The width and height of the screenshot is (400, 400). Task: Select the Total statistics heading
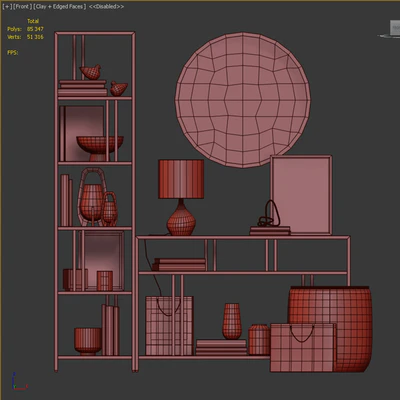coord(33,21)
